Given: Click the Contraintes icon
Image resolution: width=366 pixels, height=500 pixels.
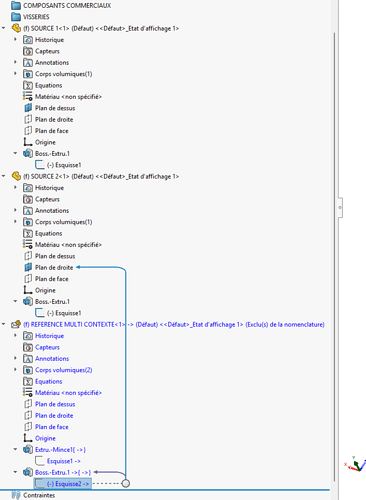Looking at the screenshot, I should coord(16,495).
